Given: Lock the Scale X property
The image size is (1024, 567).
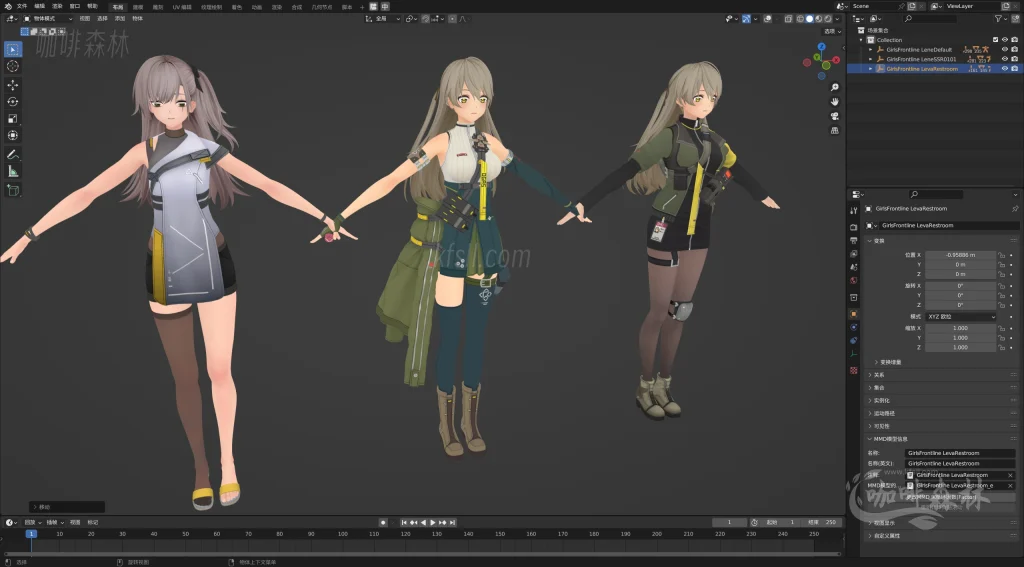Looking at the screenshot, I should [1001, 328].
